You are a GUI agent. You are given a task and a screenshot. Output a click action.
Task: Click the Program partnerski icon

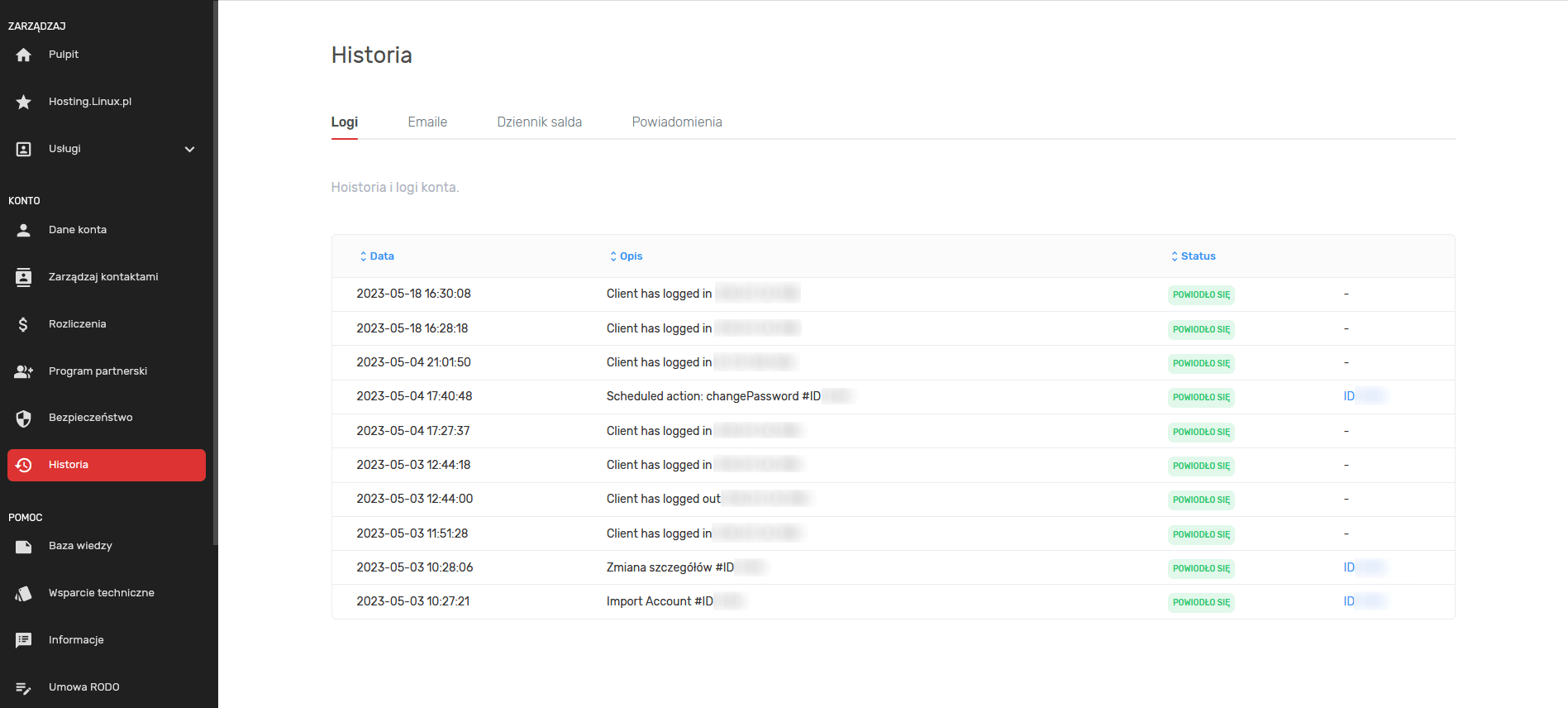(23, 371)
